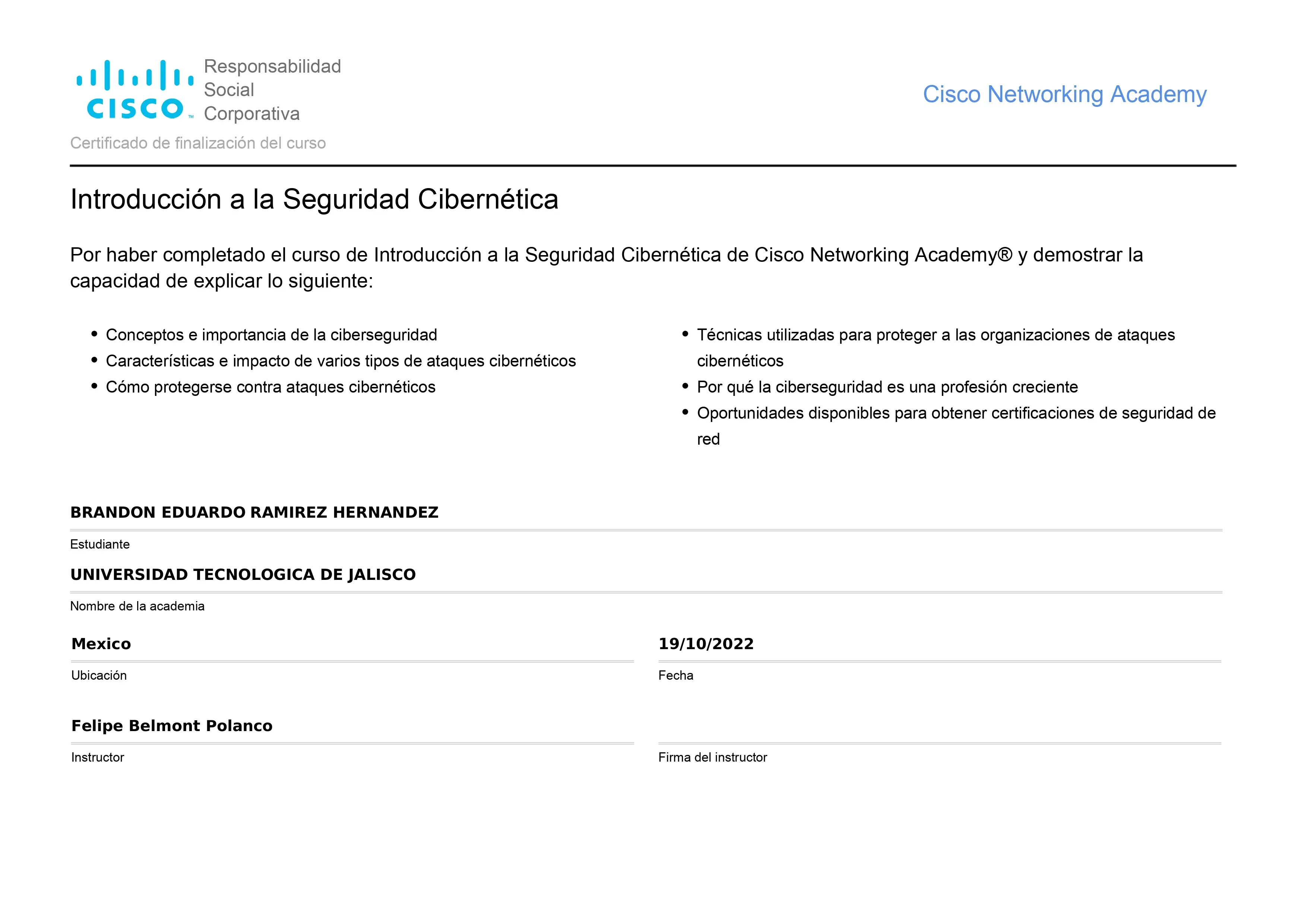1307x924 pixels.
Task: Click the Cisco logo
Action: pyautogui.click(x=135, y=89)
